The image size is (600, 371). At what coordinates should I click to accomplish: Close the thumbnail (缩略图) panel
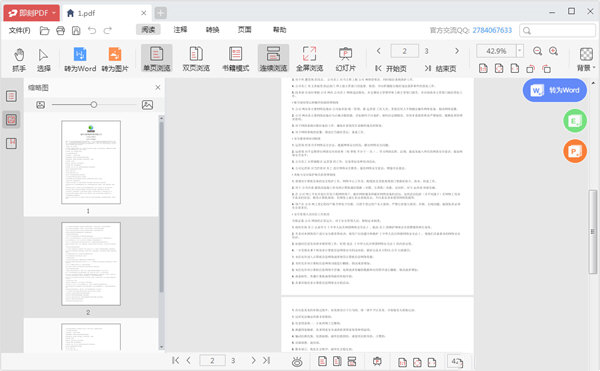click(158, 88)
